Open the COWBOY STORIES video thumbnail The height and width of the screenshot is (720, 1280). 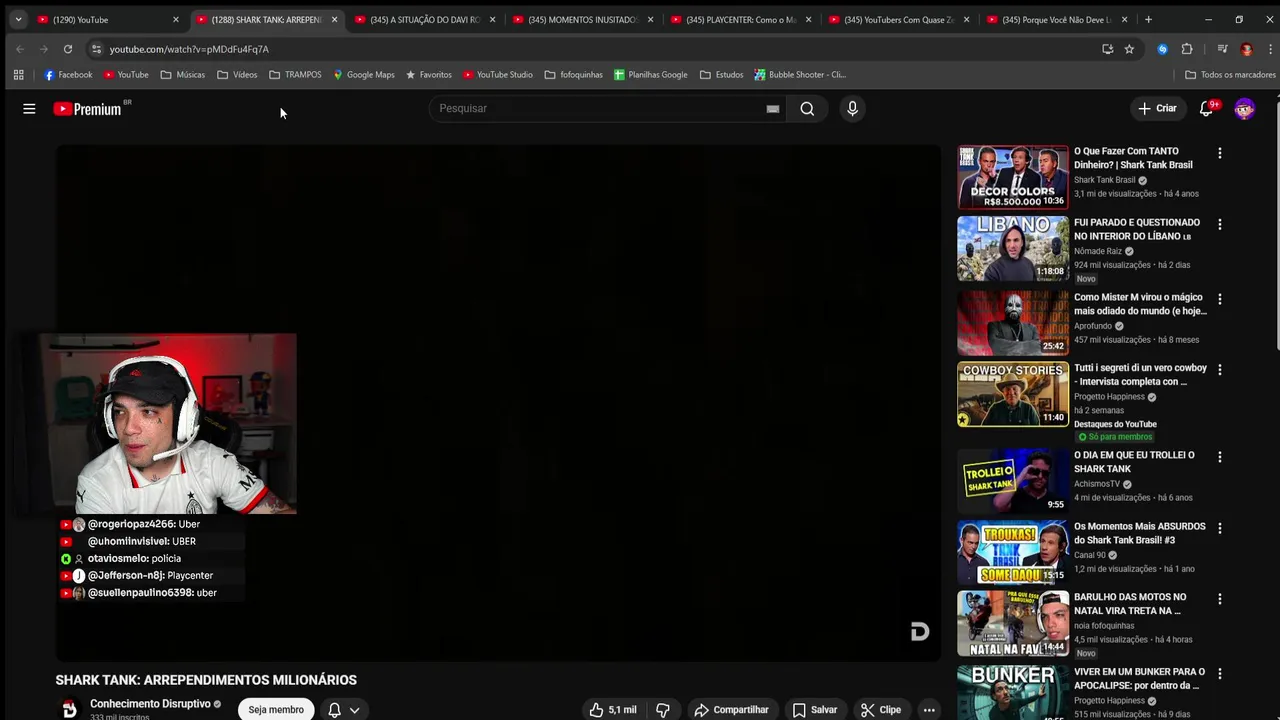point(1012,394)
